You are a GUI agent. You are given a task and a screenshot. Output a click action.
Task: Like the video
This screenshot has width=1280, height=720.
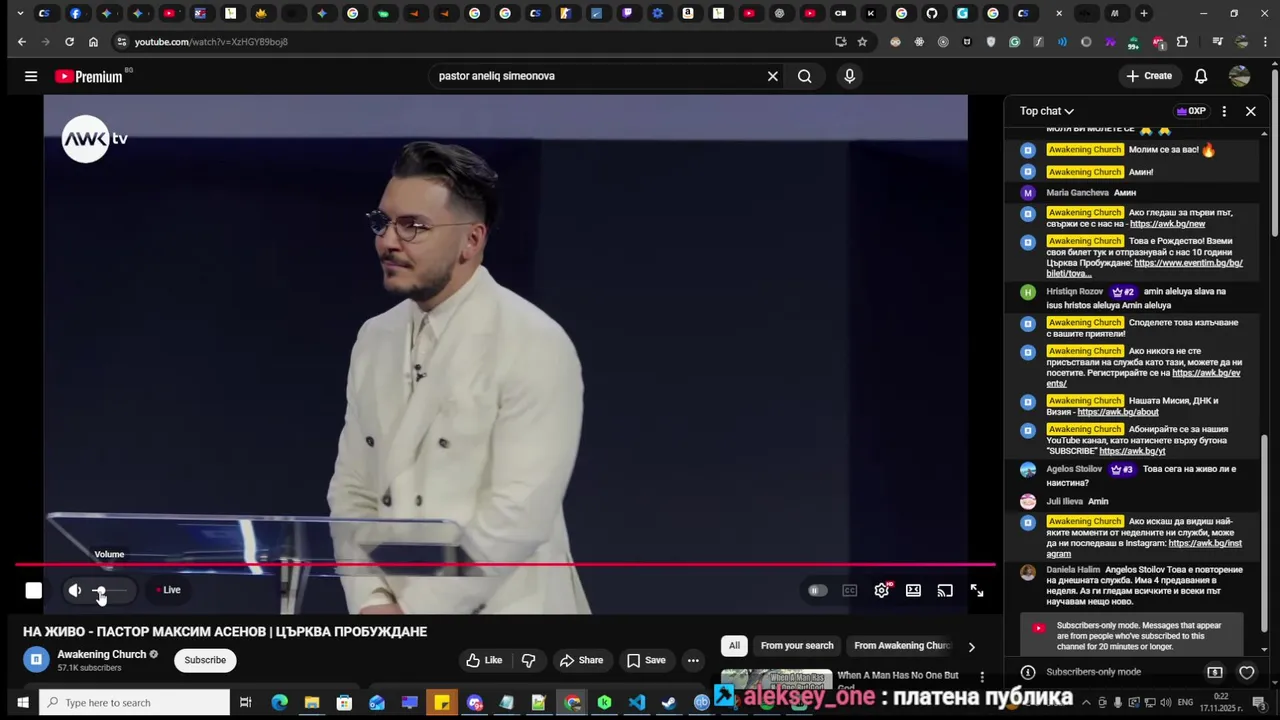point(484,660)
